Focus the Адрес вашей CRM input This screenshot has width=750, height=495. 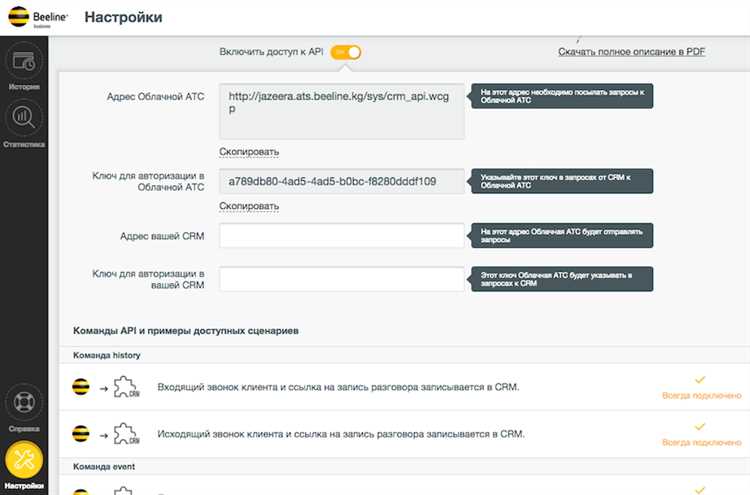(342, 235)
